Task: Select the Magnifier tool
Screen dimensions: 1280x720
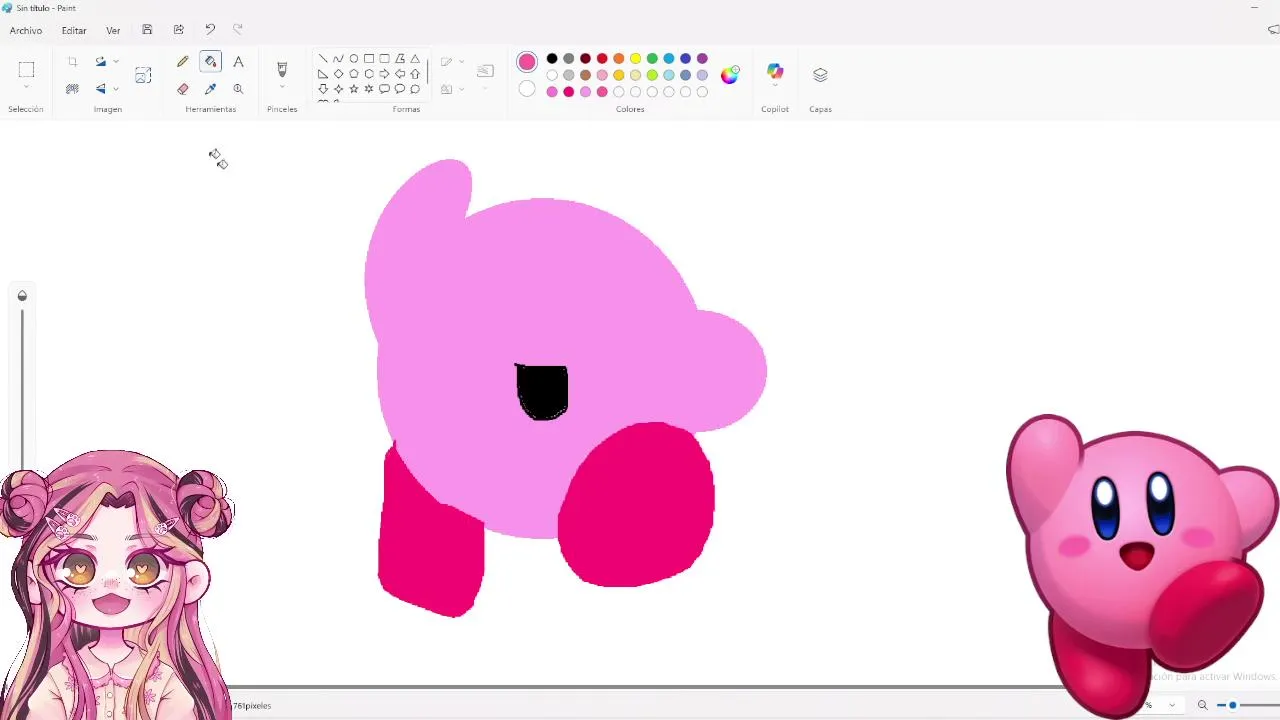Action: 238,89
